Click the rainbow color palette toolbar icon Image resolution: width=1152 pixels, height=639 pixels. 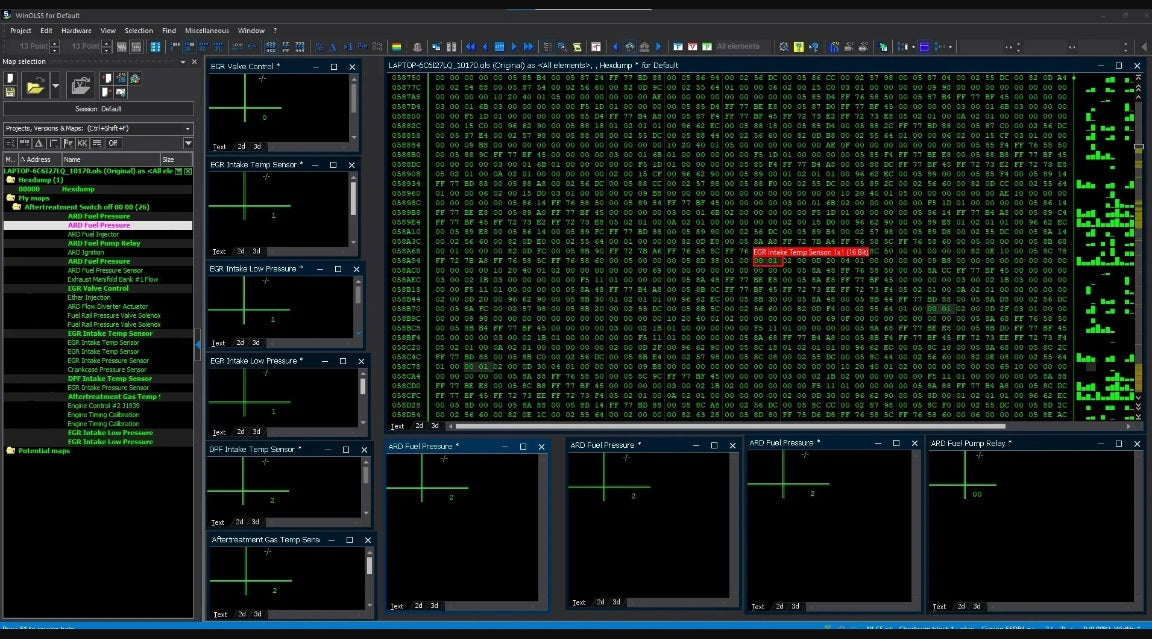point(396,46)
